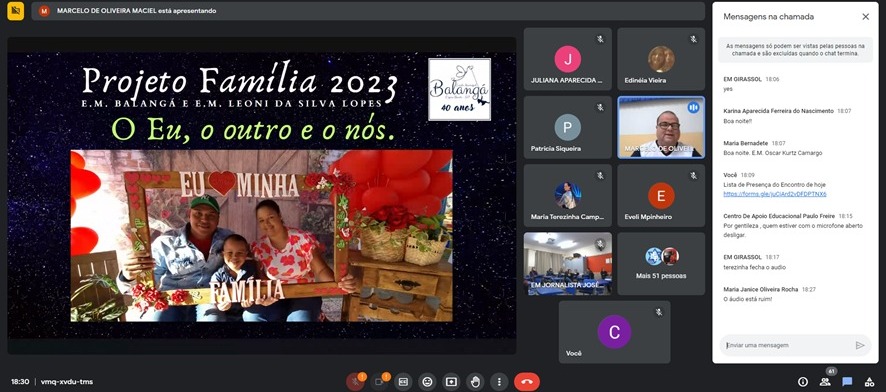Hang up using the red leave call button
The width and height of the screenshot is (886, 392).
tap(527, 382)
